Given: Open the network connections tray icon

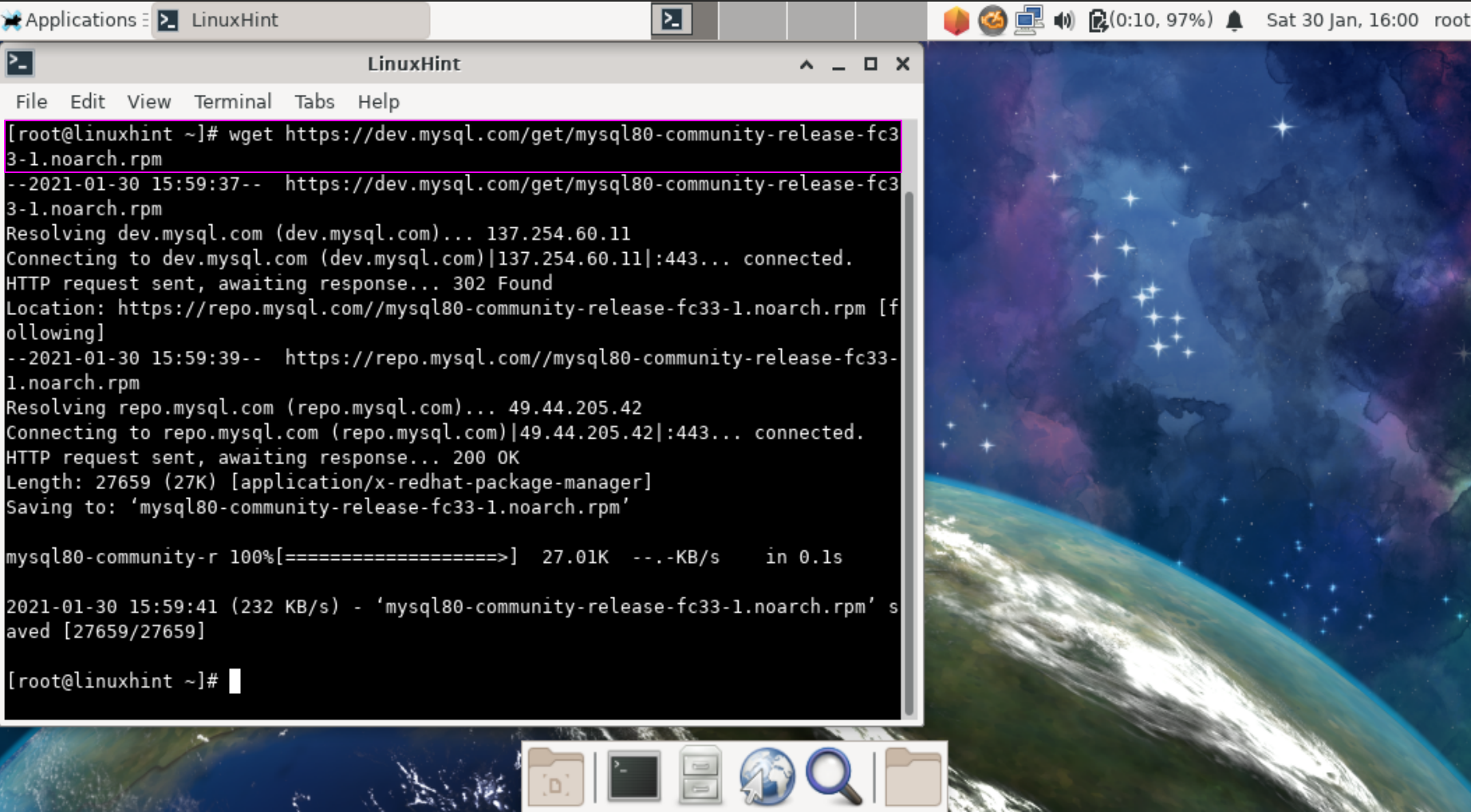Looking at the screenshot, I should [x=1028, y=20].
